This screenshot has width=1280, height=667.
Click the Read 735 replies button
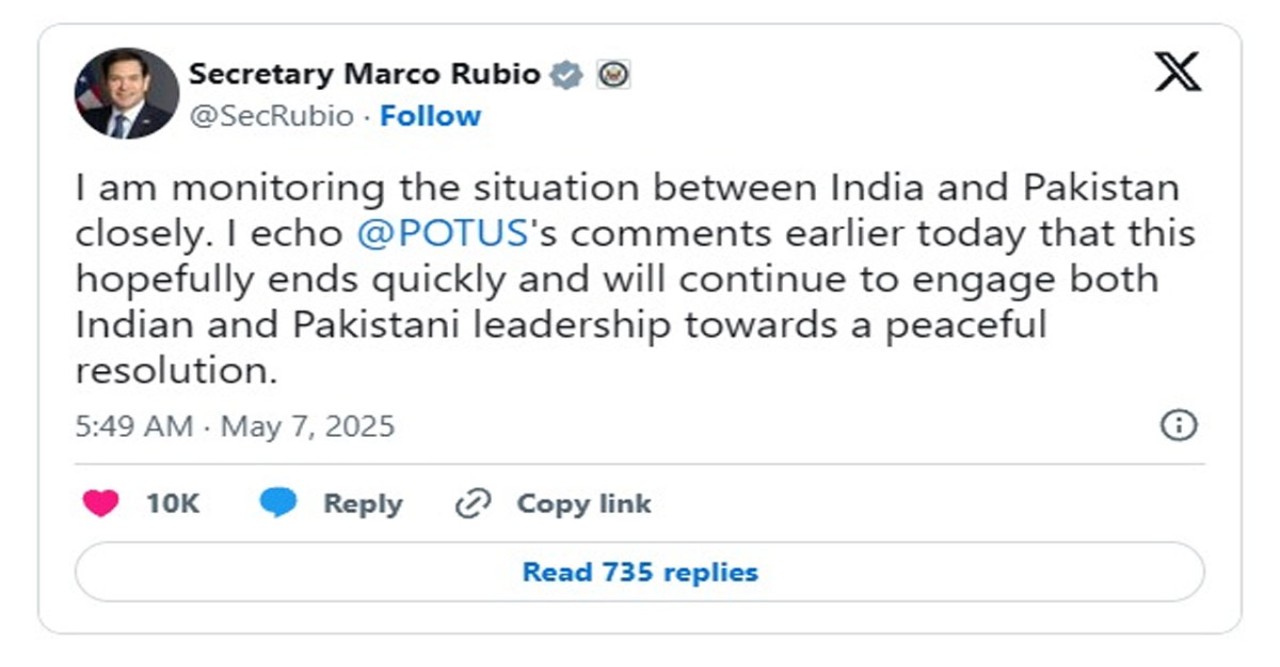click(x=640, y=572)
